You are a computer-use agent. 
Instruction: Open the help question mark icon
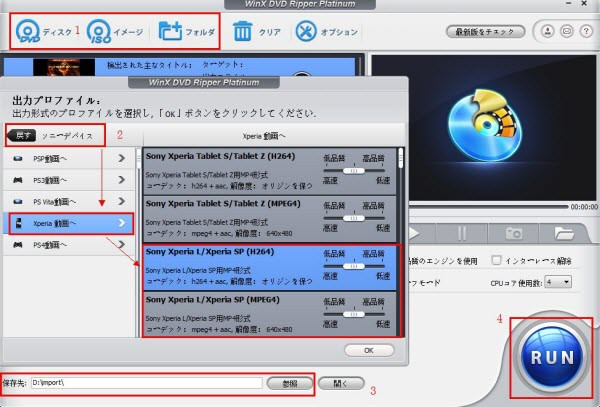[586, 31]
